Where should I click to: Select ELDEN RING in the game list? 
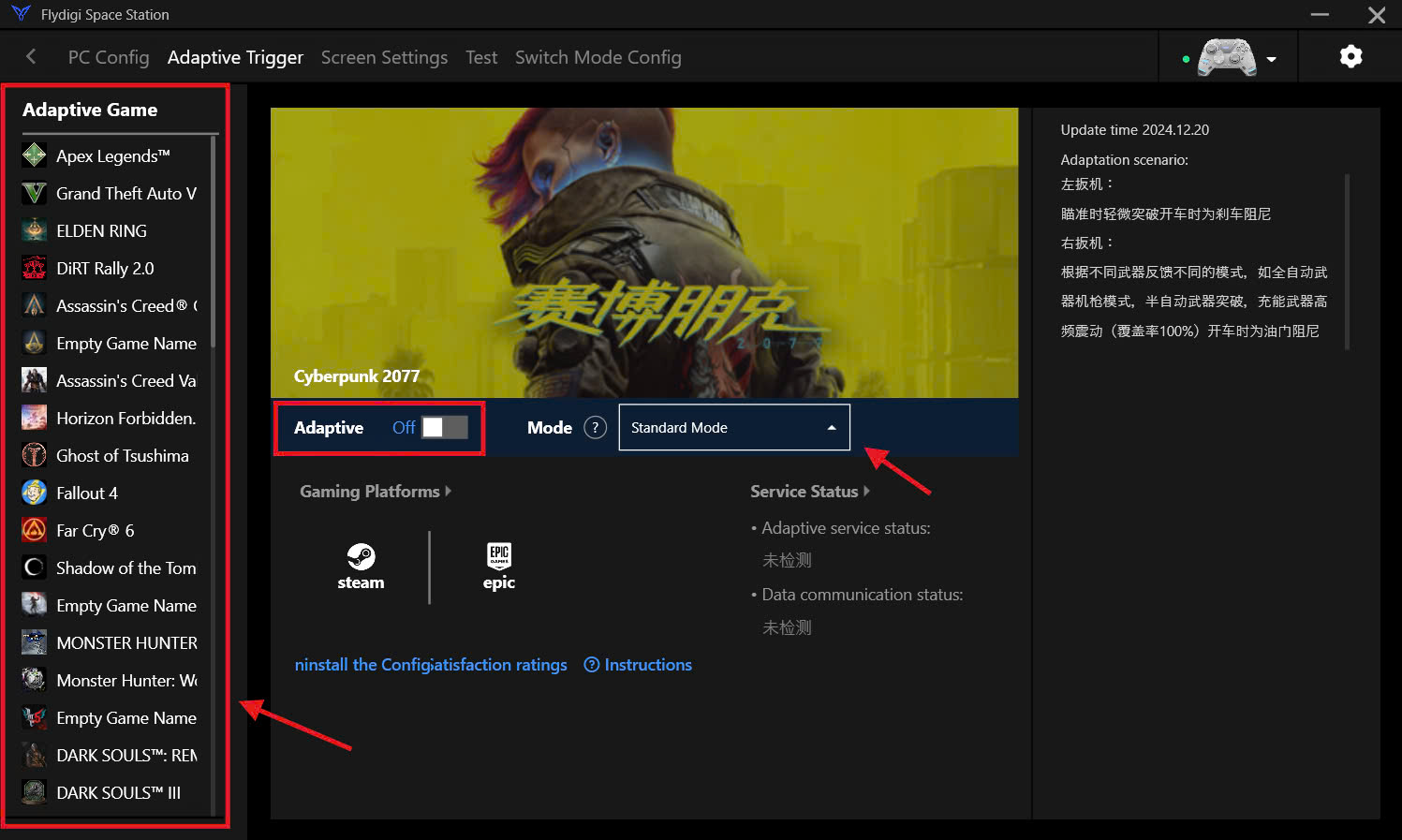click(101, 231)
